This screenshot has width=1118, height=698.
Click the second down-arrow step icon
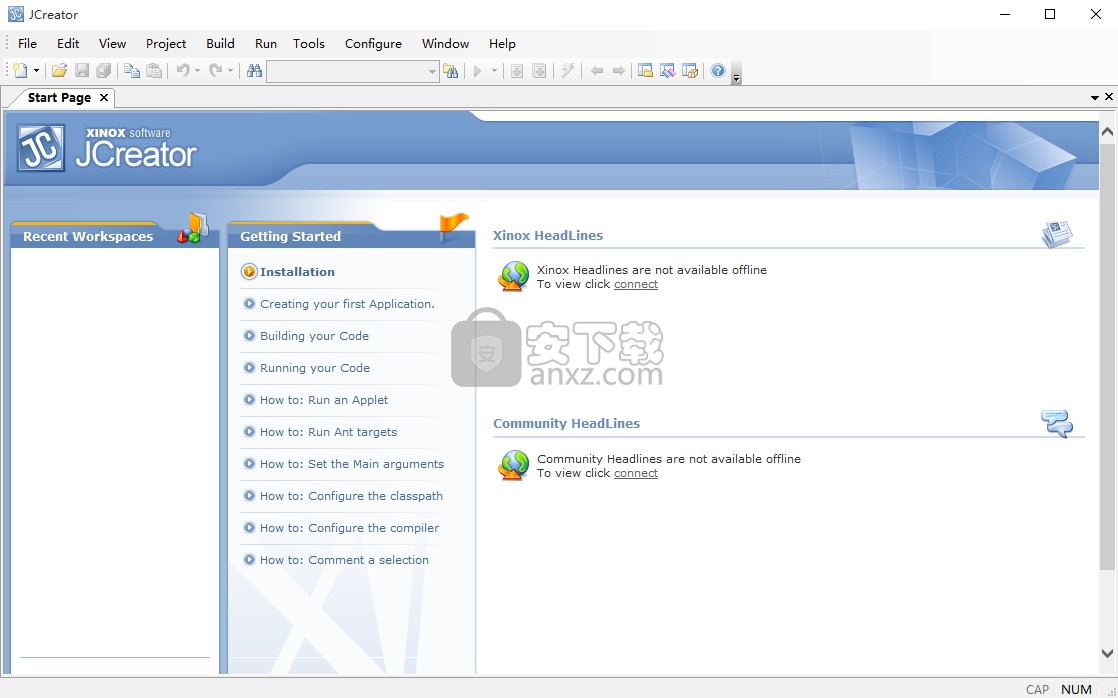point(540,71)
